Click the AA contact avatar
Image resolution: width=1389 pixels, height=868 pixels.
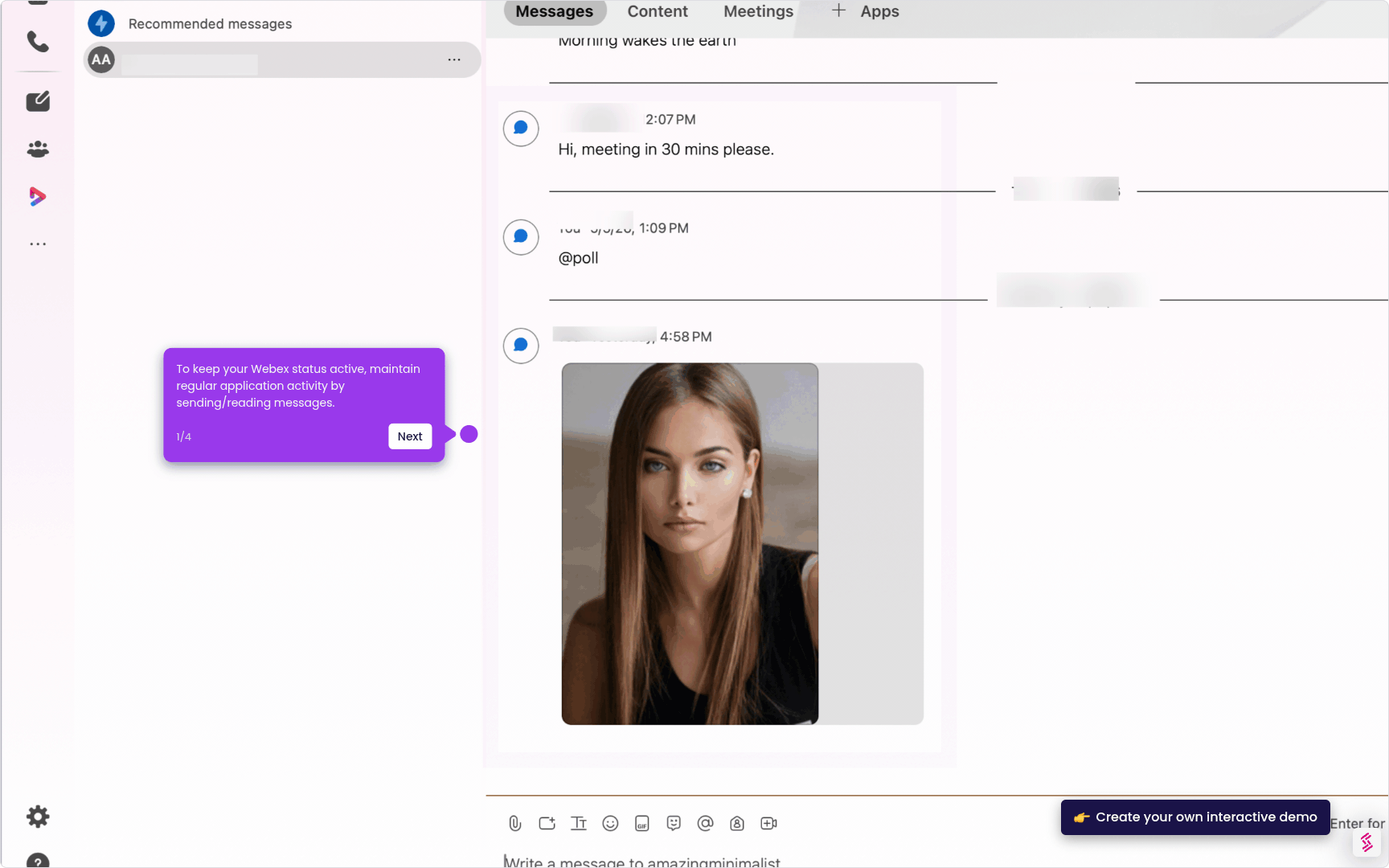point(101,59)
